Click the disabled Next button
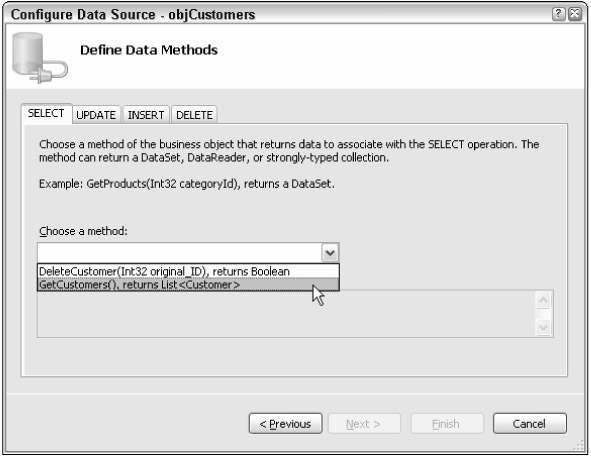Viewport: 591px width, 456px height. pyautogui.click(x=364, y=424)
